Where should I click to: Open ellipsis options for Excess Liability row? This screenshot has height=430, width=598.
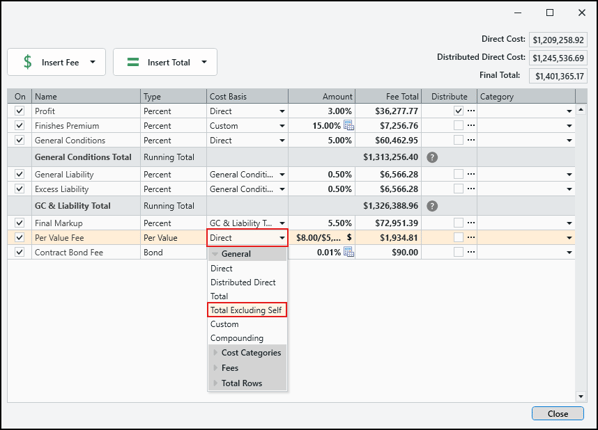click(x=471, y=189)
